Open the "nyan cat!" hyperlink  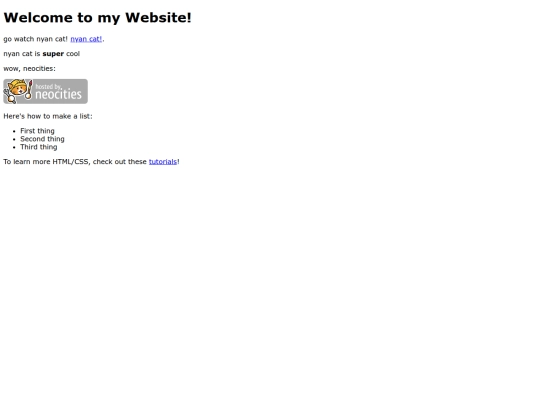tap(86, 39)
